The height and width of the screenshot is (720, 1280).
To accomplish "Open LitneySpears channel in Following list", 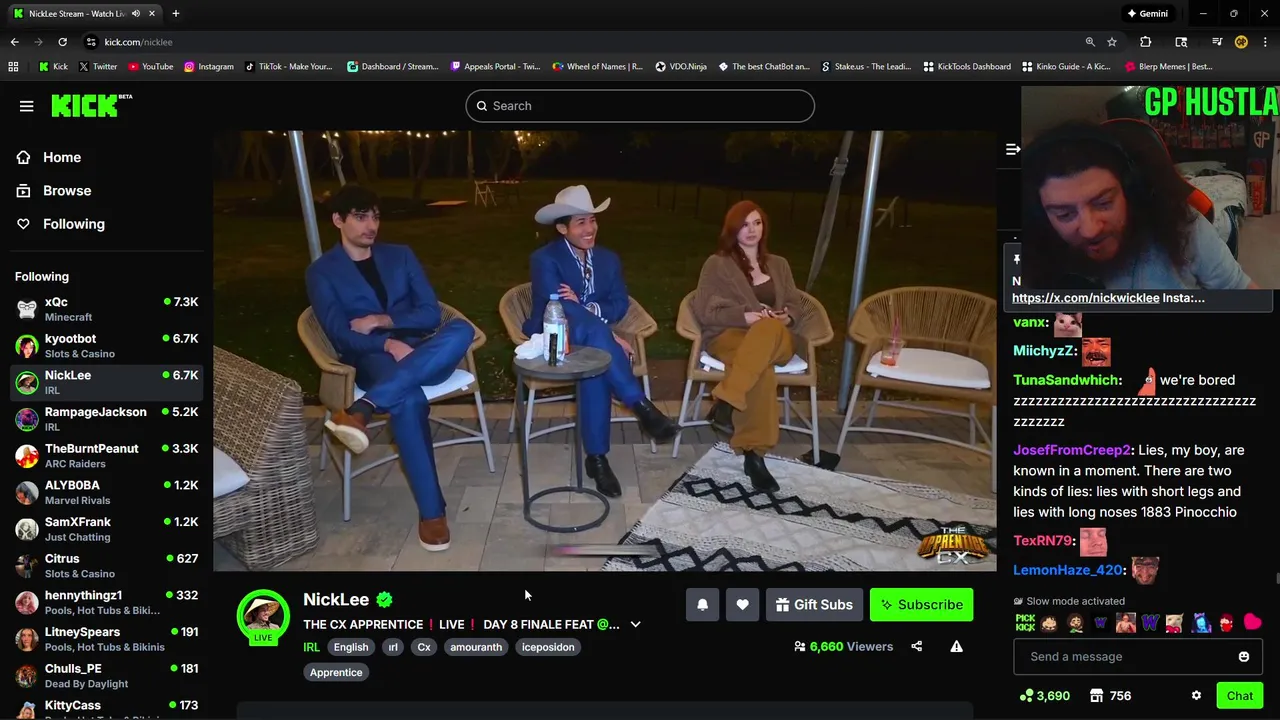I will point(106,639).
